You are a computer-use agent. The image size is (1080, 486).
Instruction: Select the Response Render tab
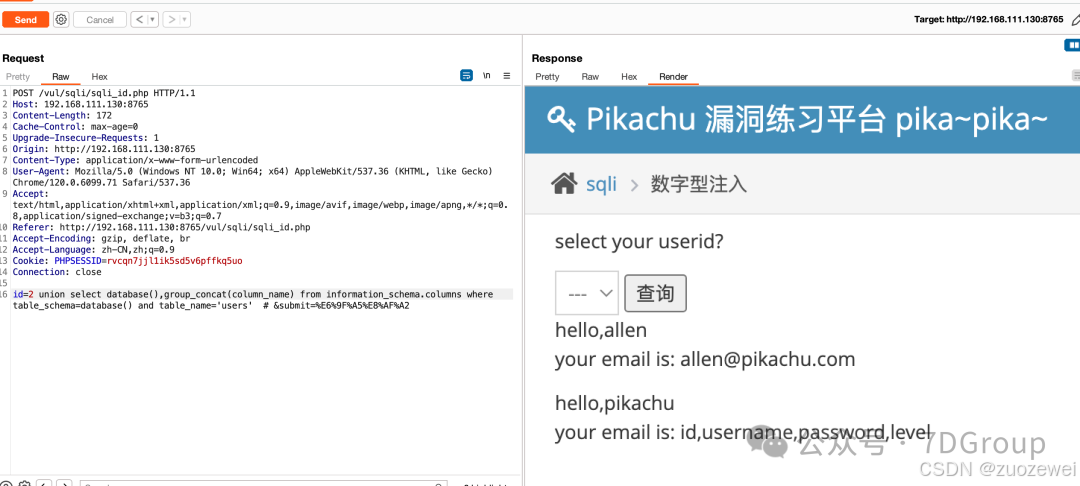[x=673, y=76]
